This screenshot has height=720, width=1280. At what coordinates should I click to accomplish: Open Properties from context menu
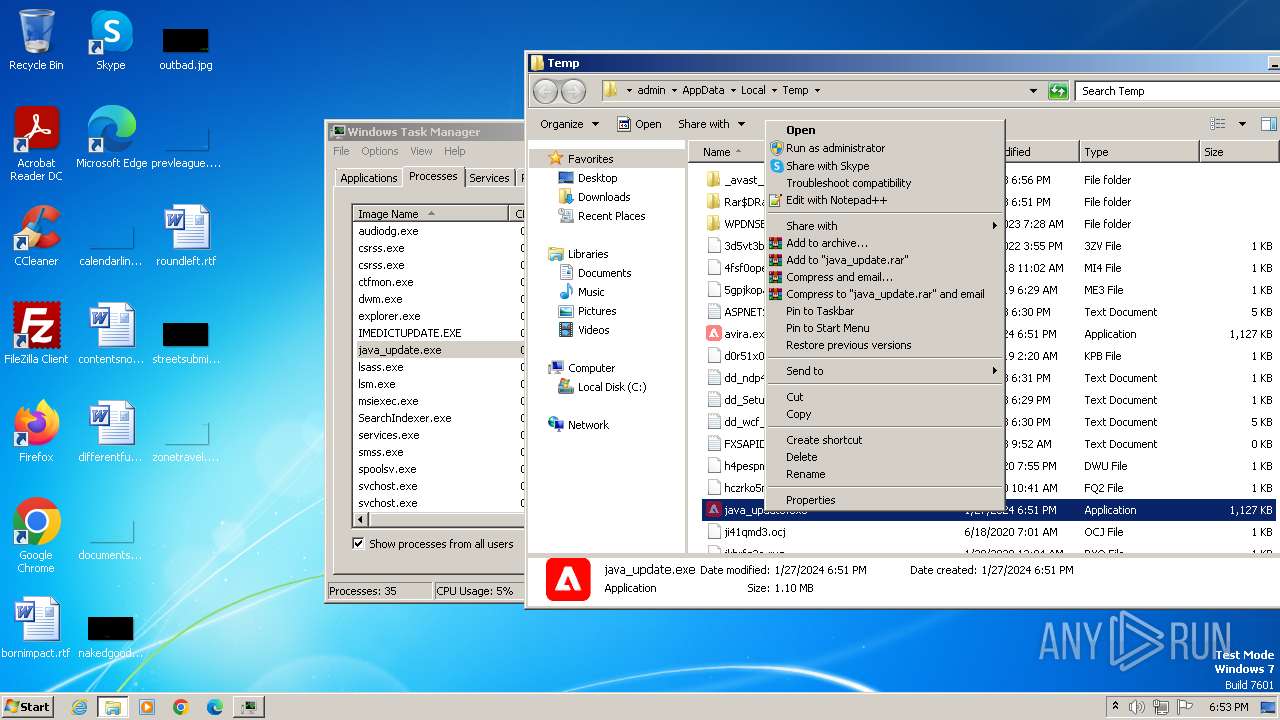[884, 500]
